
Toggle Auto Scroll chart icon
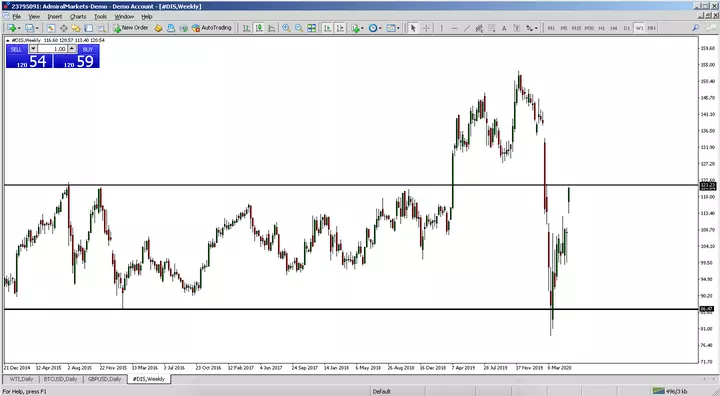click(x=327, y=28)
